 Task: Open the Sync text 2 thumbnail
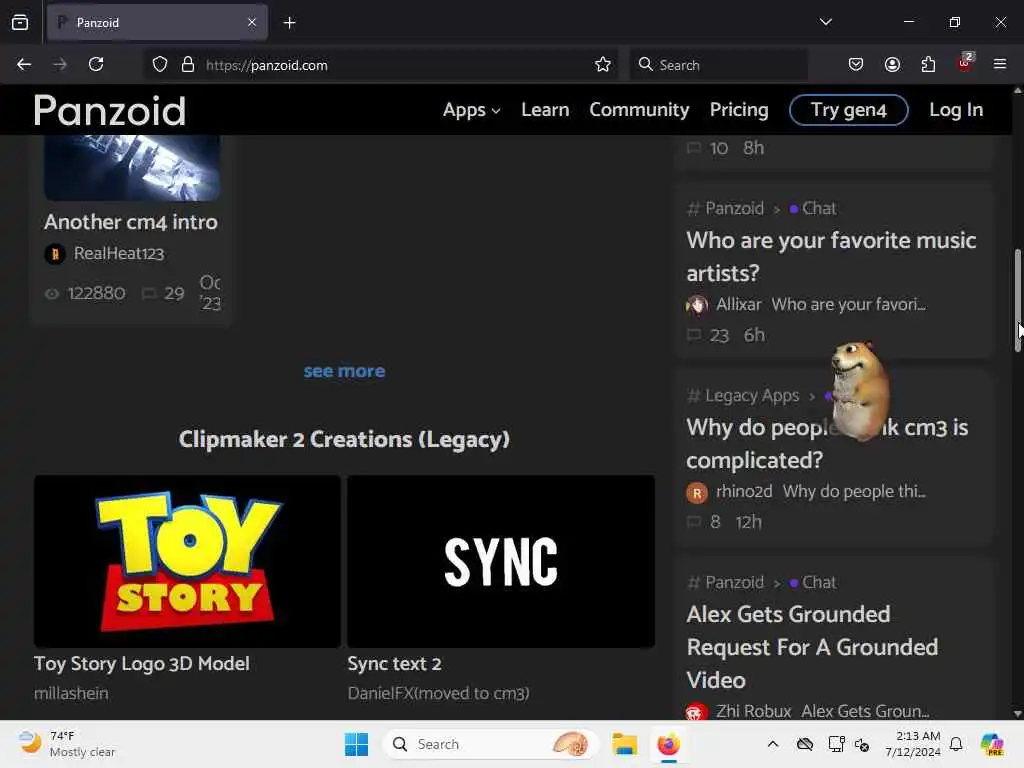click(x=501, y=561)
